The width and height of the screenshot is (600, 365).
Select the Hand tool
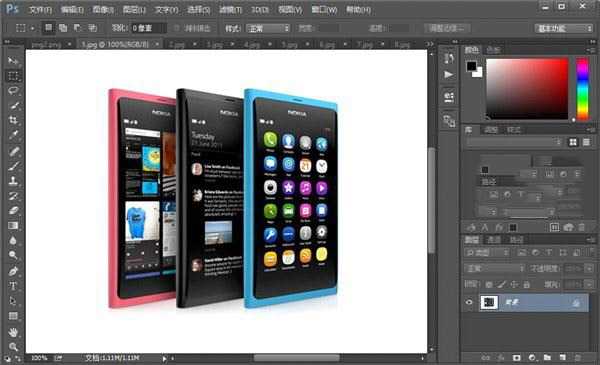point(13,332)
